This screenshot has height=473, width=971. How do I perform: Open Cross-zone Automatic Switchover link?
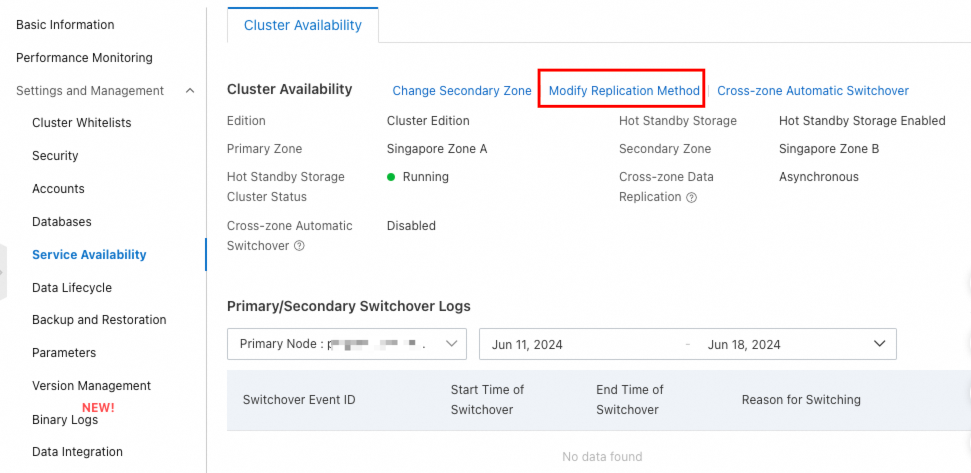[x=812, y=91]
